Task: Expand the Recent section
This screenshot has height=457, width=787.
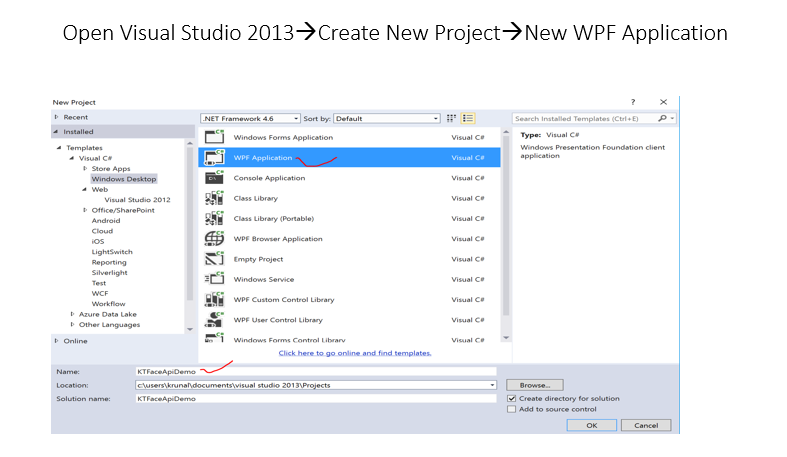Action: point(57,117)
